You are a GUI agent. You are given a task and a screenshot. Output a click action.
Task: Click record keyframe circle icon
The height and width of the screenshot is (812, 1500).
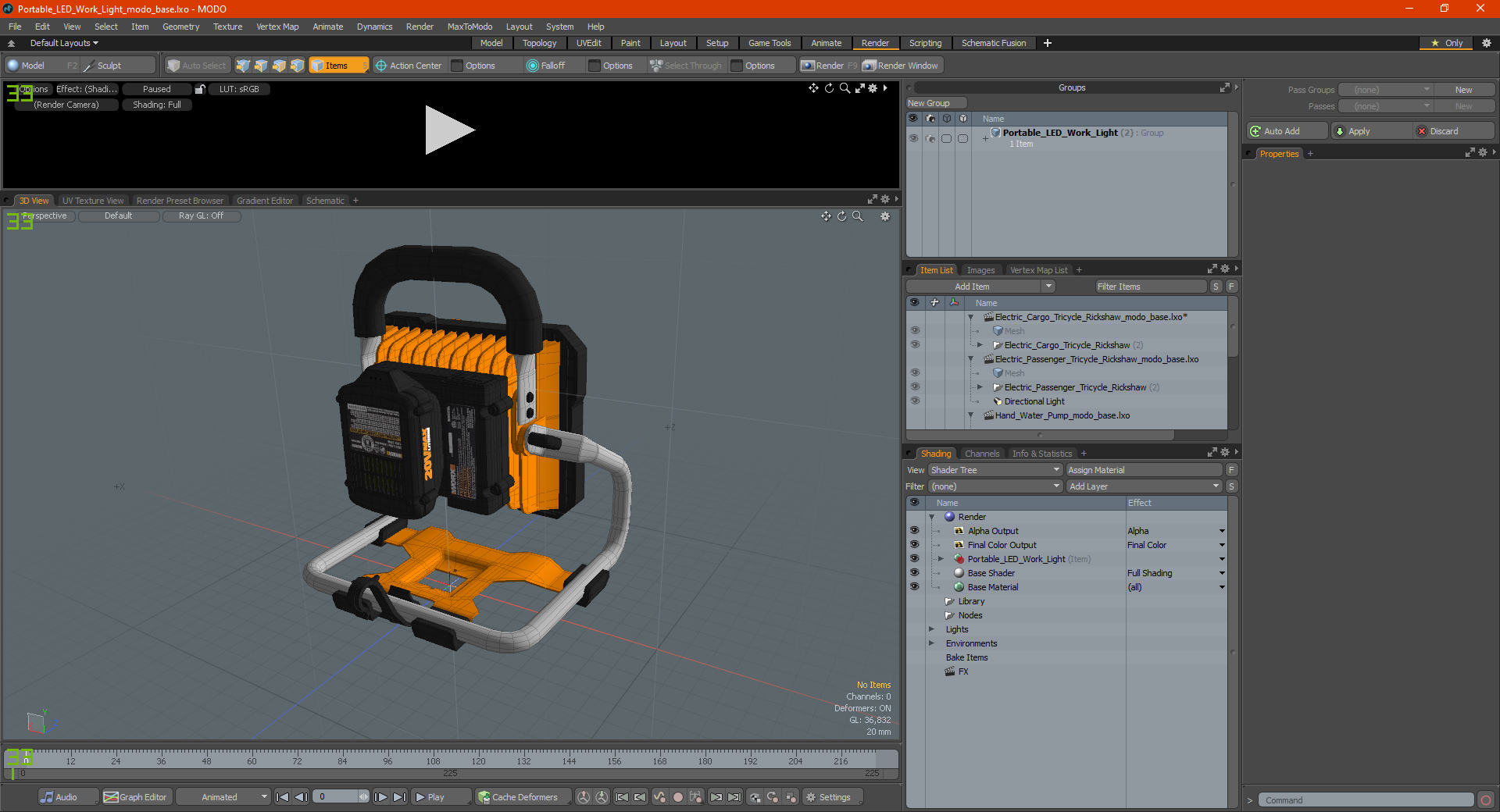pyautogui.click(x=678, y=797)
